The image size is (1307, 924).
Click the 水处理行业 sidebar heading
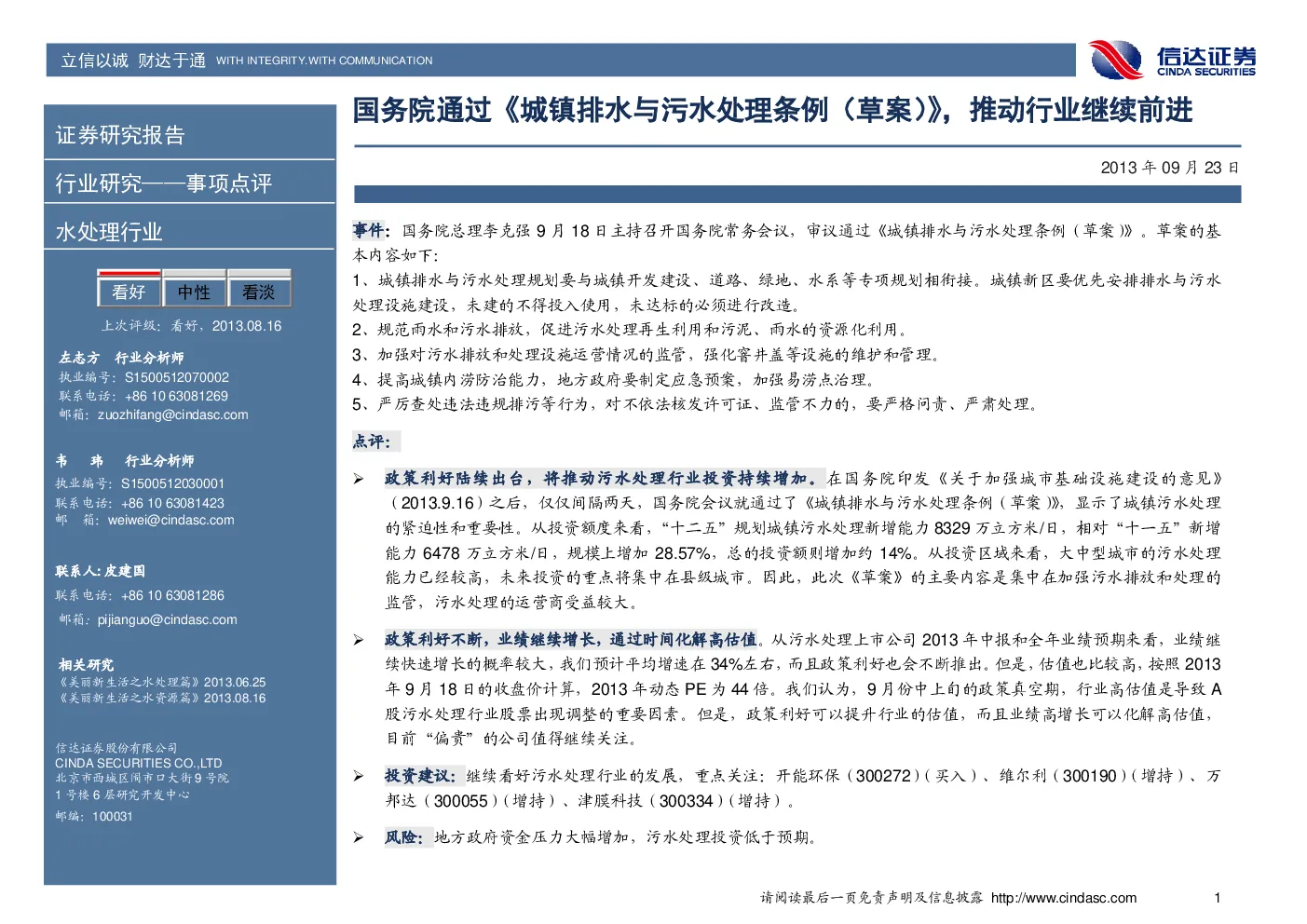[x=109, y=232]
